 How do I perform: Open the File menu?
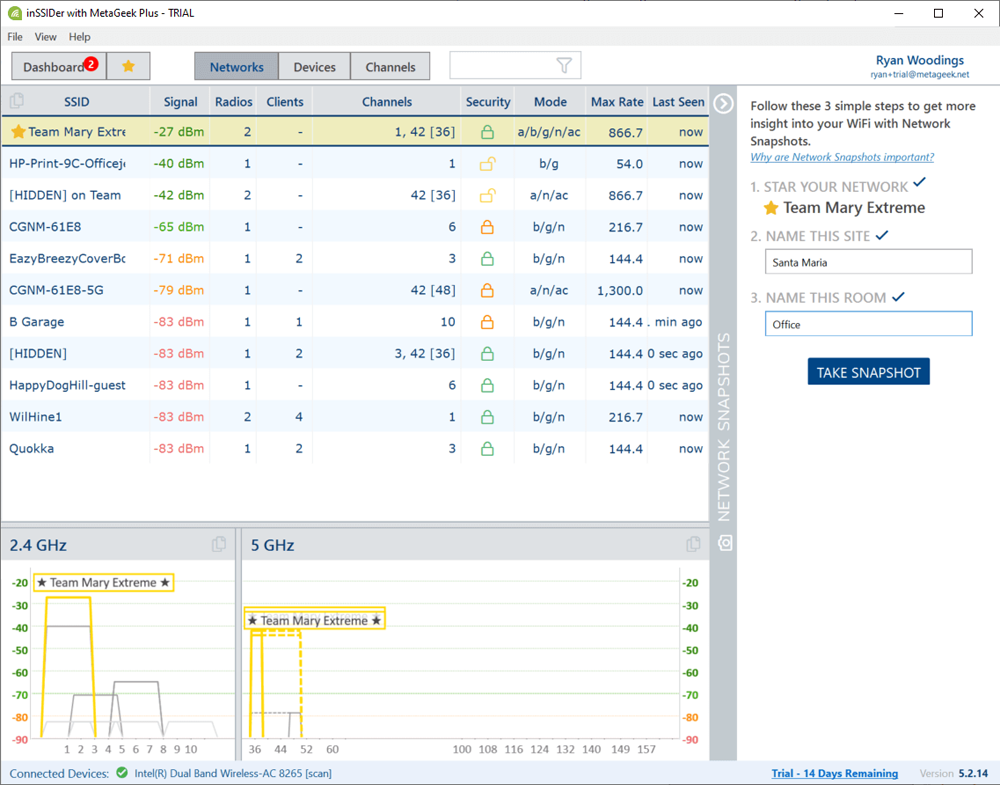[x=15, y=37]
